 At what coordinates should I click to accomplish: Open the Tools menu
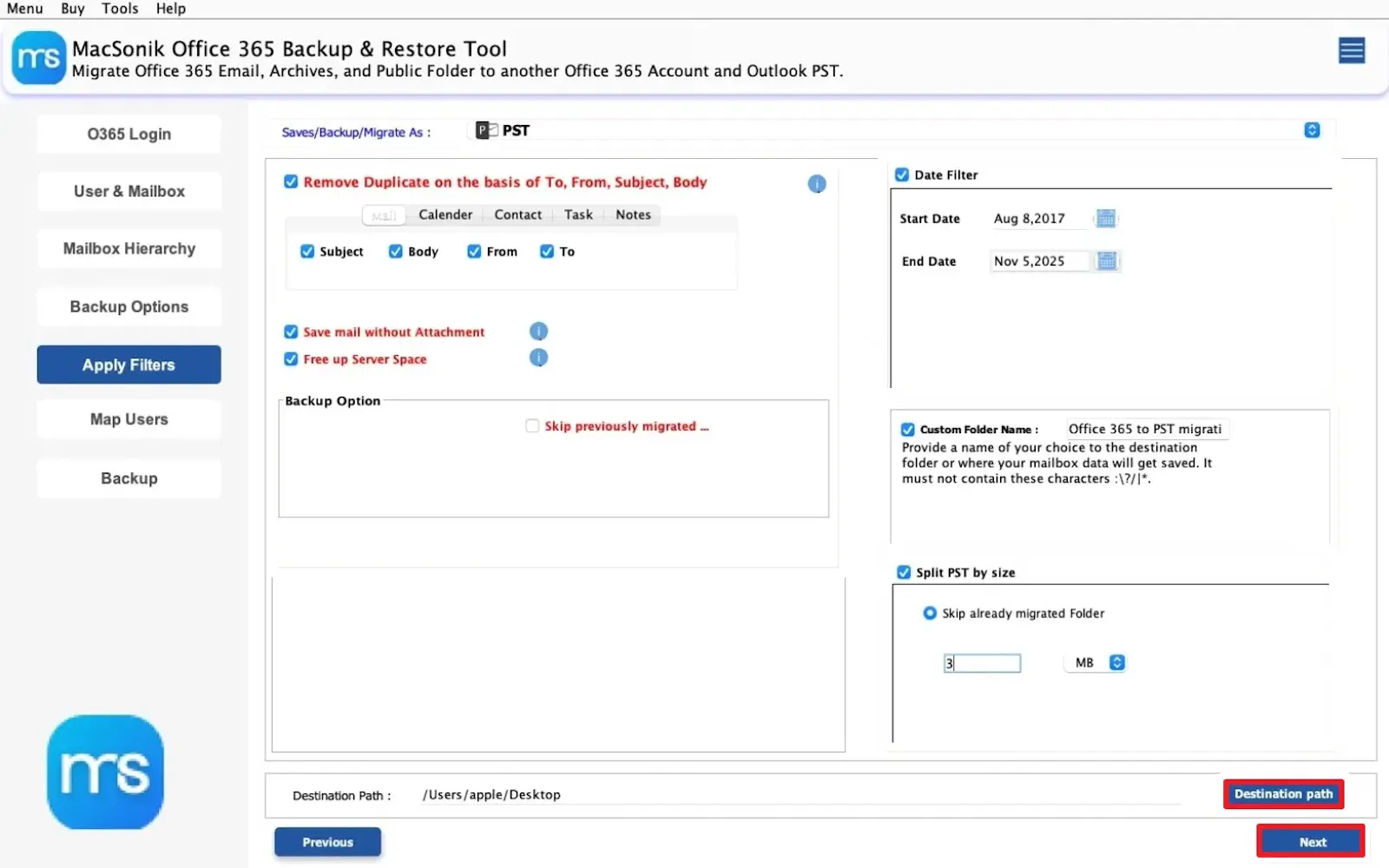[x=120, y=9]
